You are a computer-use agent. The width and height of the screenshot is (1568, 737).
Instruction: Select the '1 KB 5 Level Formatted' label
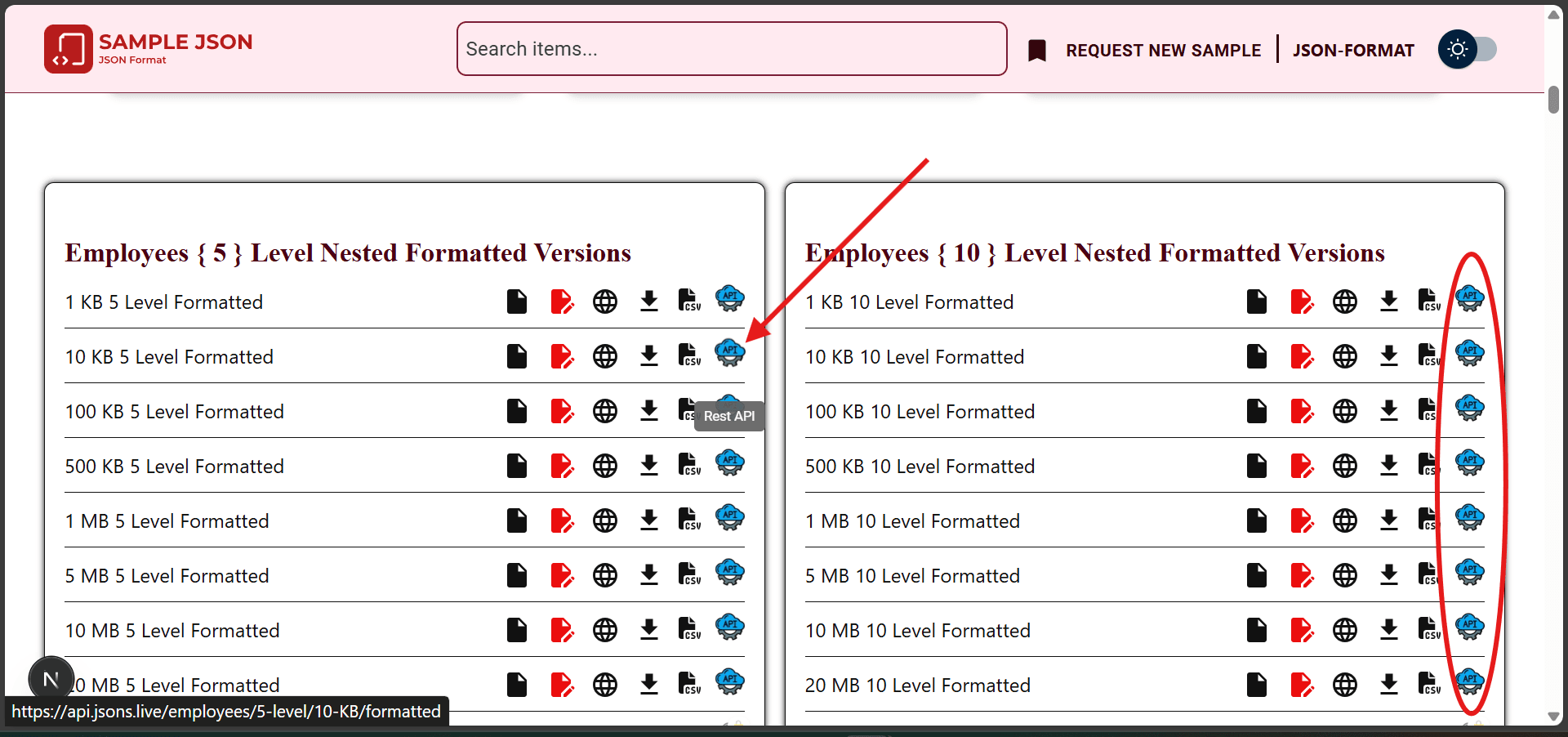coord(164,302)
